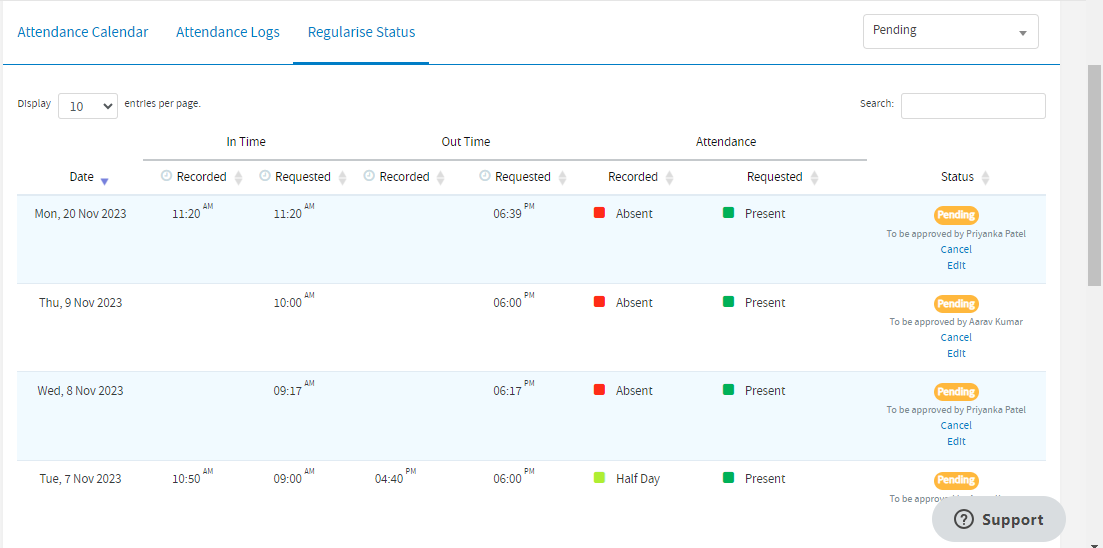Select the Regularise Status tab
The width and height of the screenshot is (1103, 548).
point(361,32)
